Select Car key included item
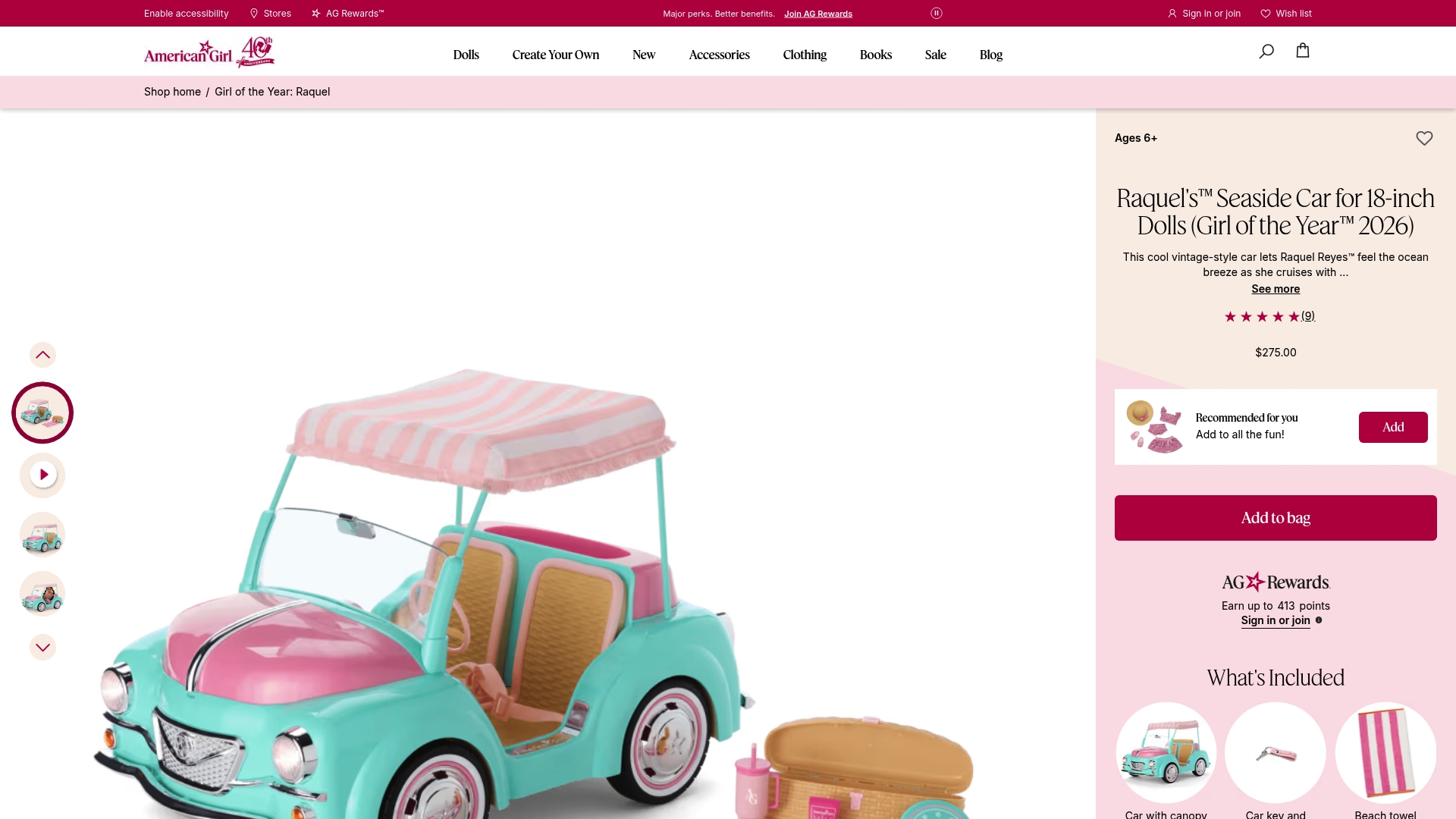Image resolution: width=1456 pixels, height=819 pixels. [x=1276, y=752]
